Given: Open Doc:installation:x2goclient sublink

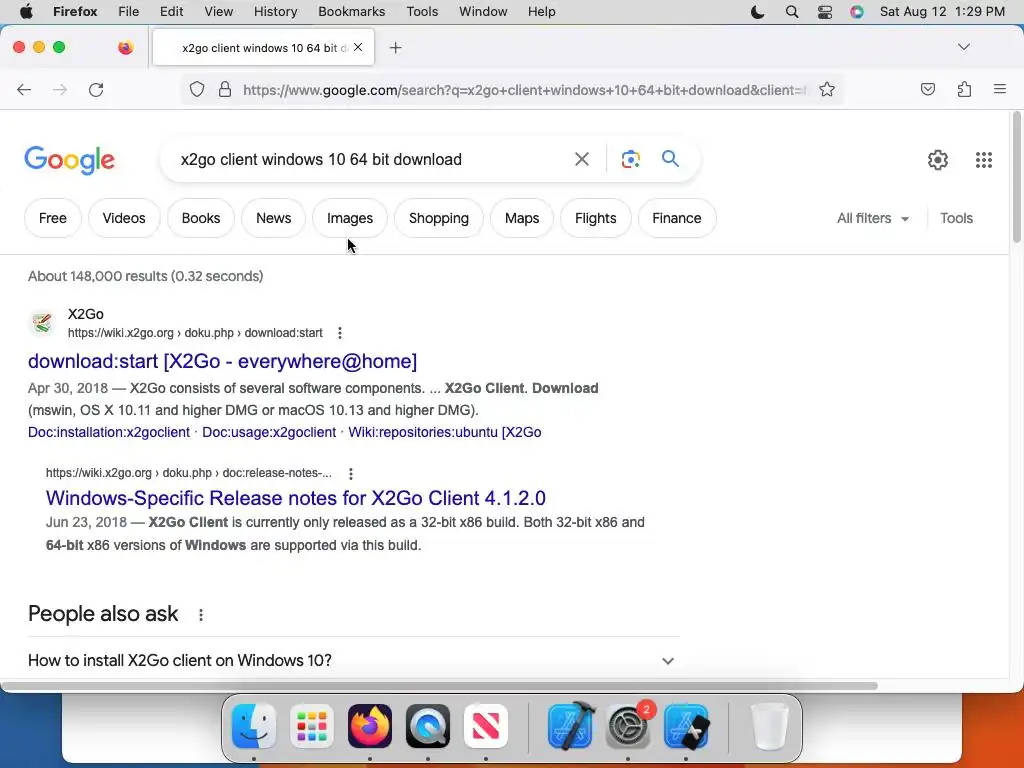Looking at the screenshot, I should (x=108, y=432).
